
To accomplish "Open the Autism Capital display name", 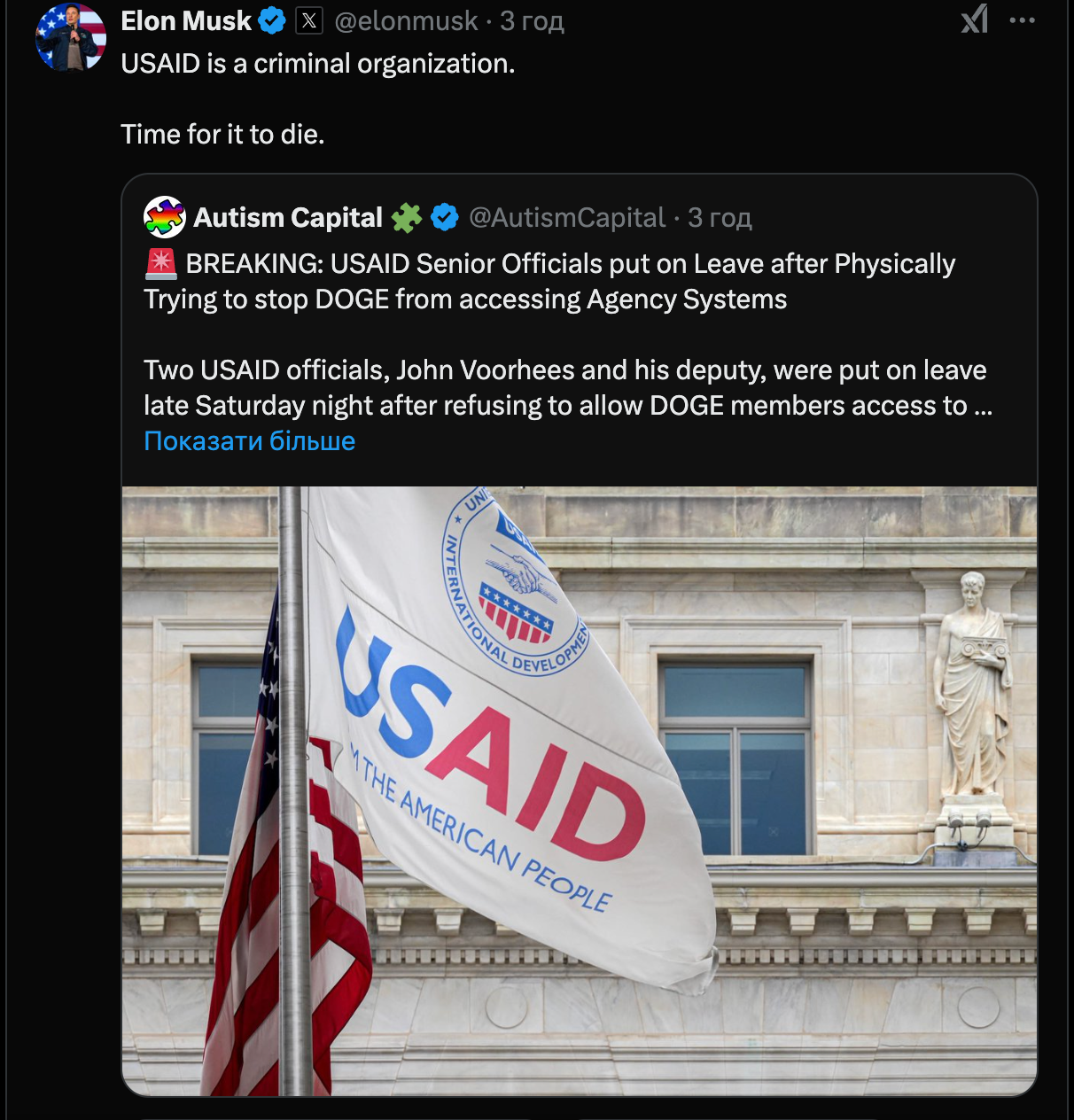I will pos(288,217).
